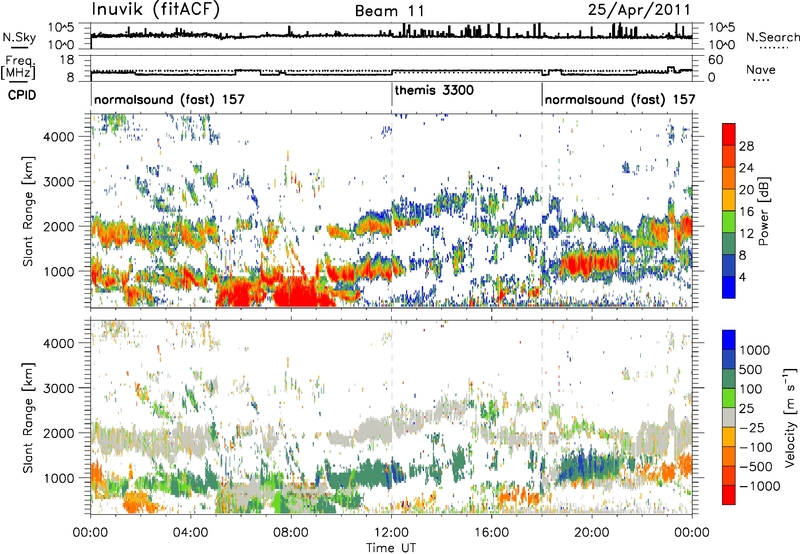The image size is (800, 554).
Task: Click the 'Time UT' axis label
Action: 391,548
